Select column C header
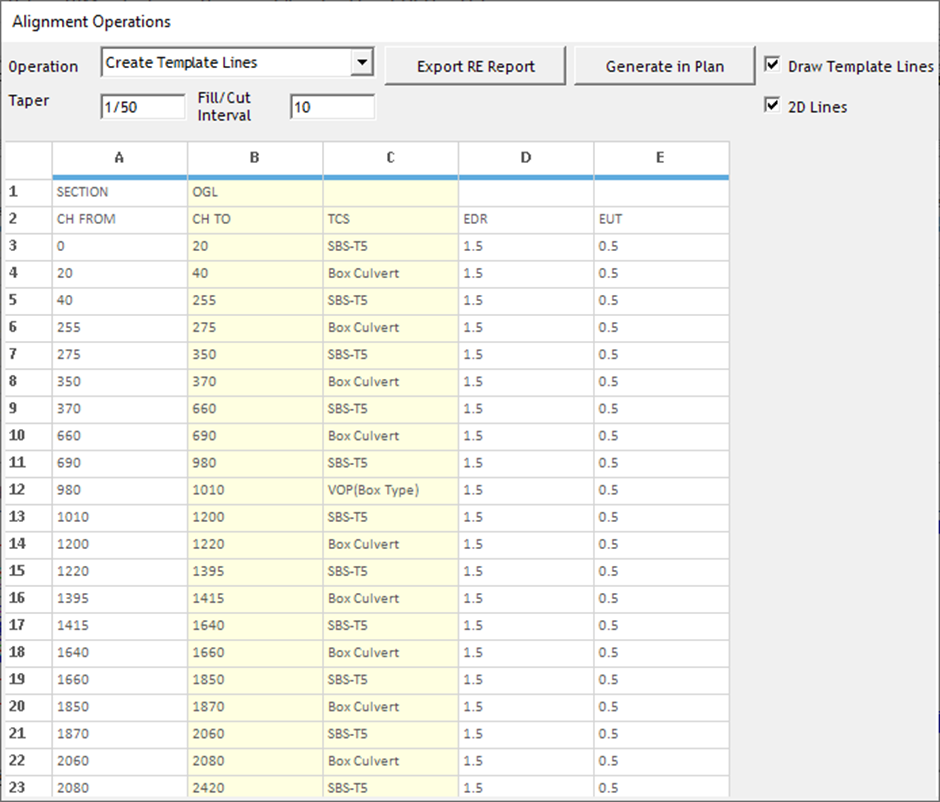The width and height of the screenshot is (940, 802). [x=391, y=158]
